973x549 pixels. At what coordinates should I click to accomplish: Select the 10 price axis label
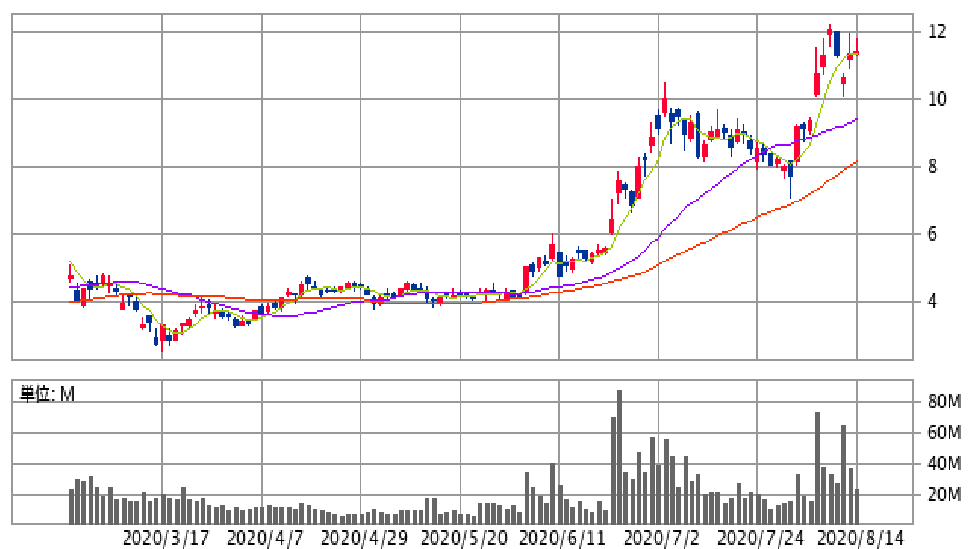(x=937, y=99)
